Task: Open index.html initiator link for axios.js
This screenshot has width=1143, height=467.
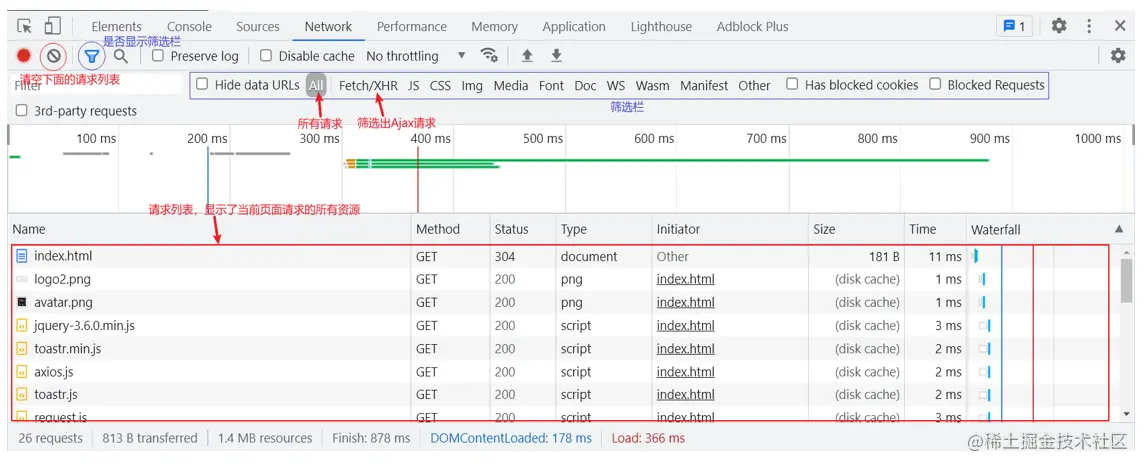Action: tap(685, 372)
